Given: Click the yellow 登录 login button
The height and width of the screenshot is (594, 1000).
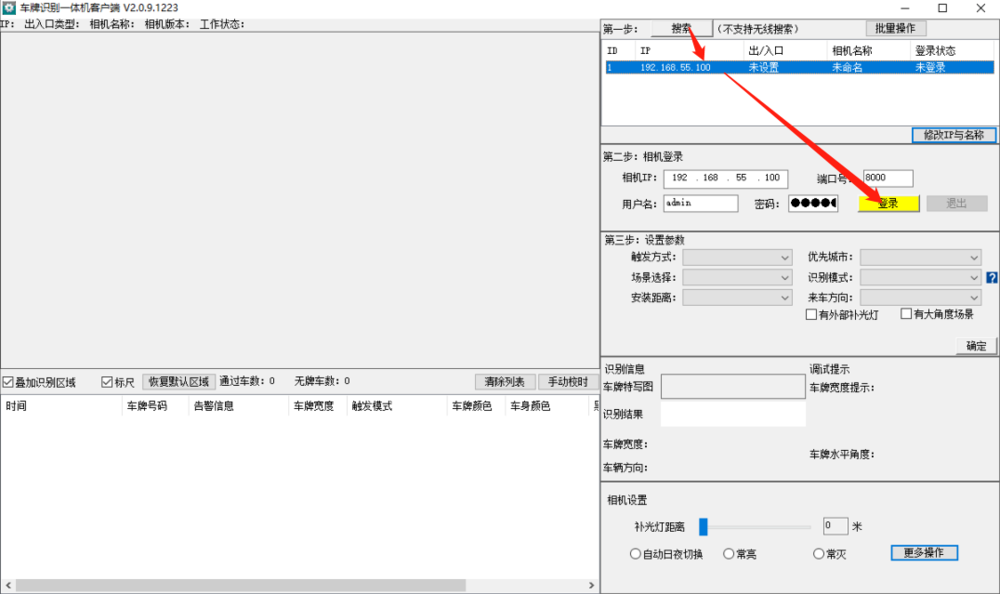Looking at the screenshot, I should [888, 204].
